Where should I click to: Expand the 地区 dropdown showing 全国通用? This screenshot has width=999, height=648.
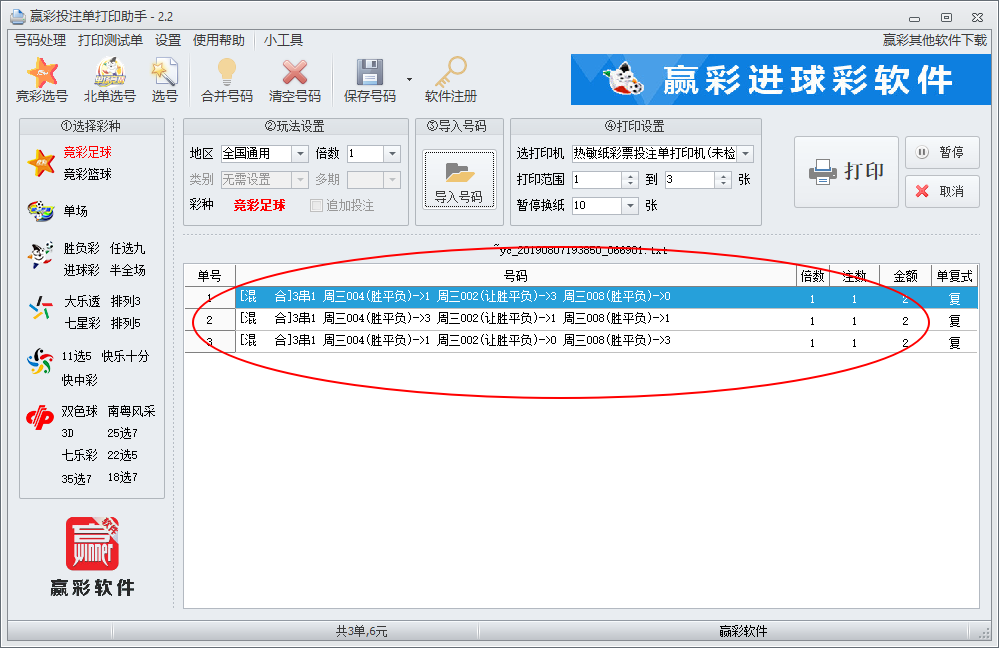300,154
